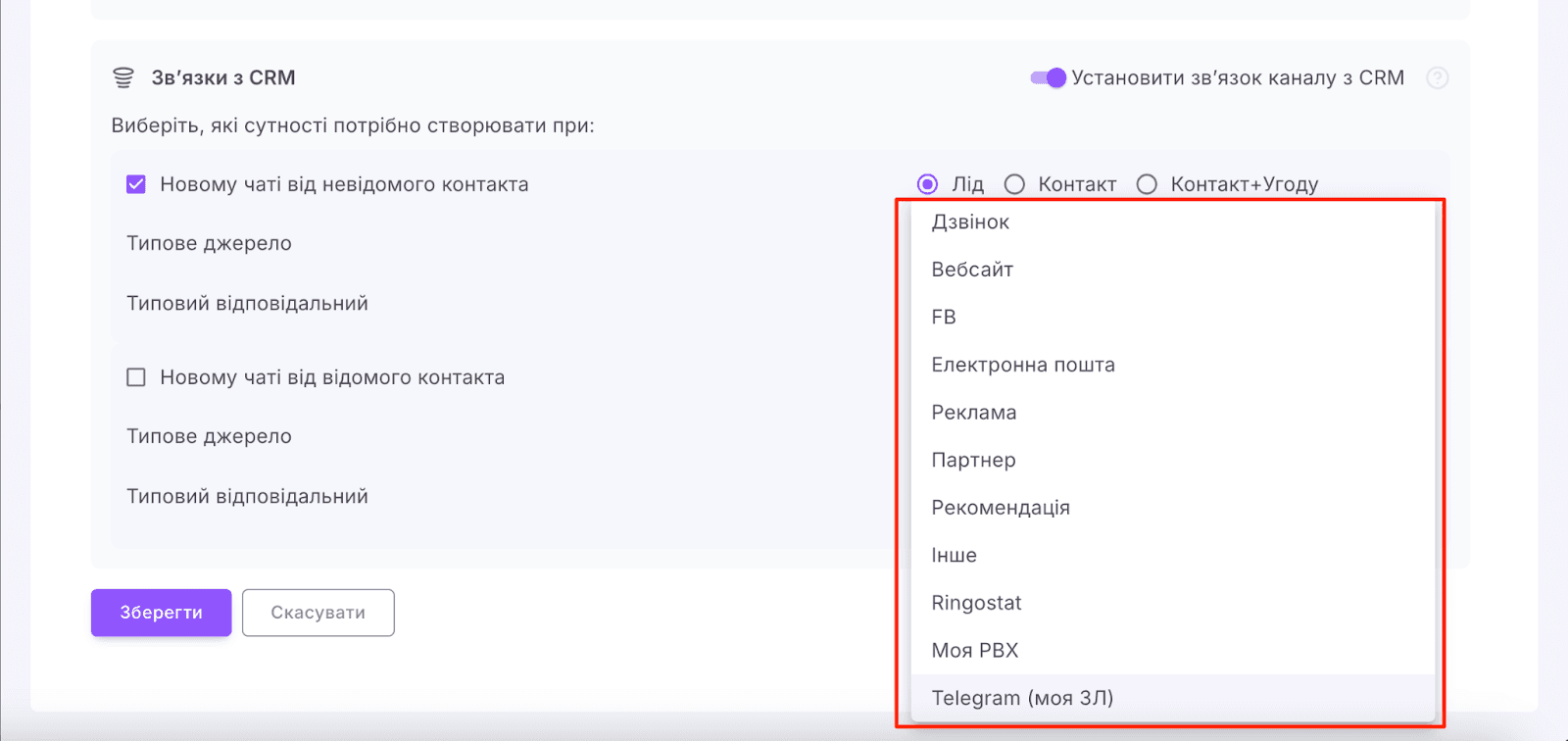Select the highlighted 'Telegram (моя ЗЛ)' option
Screen dimensions: 1568x741
(1022, 697)
